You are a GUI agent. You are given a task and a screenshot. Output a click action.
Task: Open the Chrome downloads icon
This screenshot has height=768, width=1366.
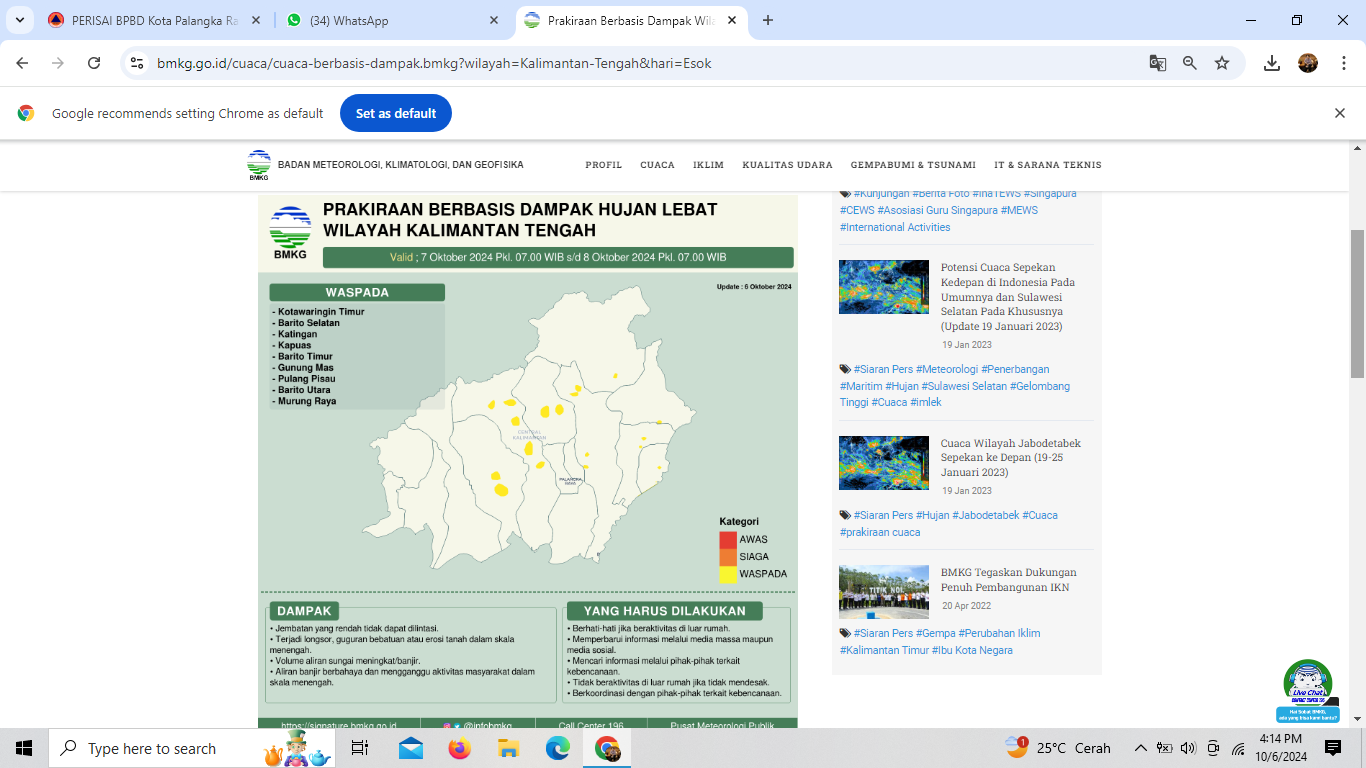pyautogui.click(x=1272, y=63)
